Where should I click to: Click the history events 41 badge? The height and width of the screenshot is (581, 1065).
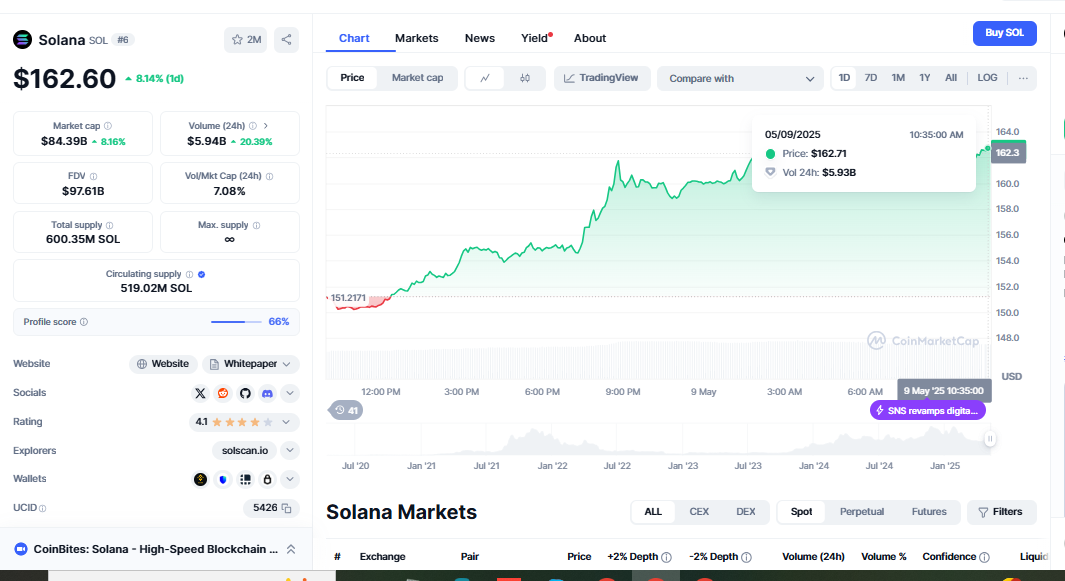346,410
